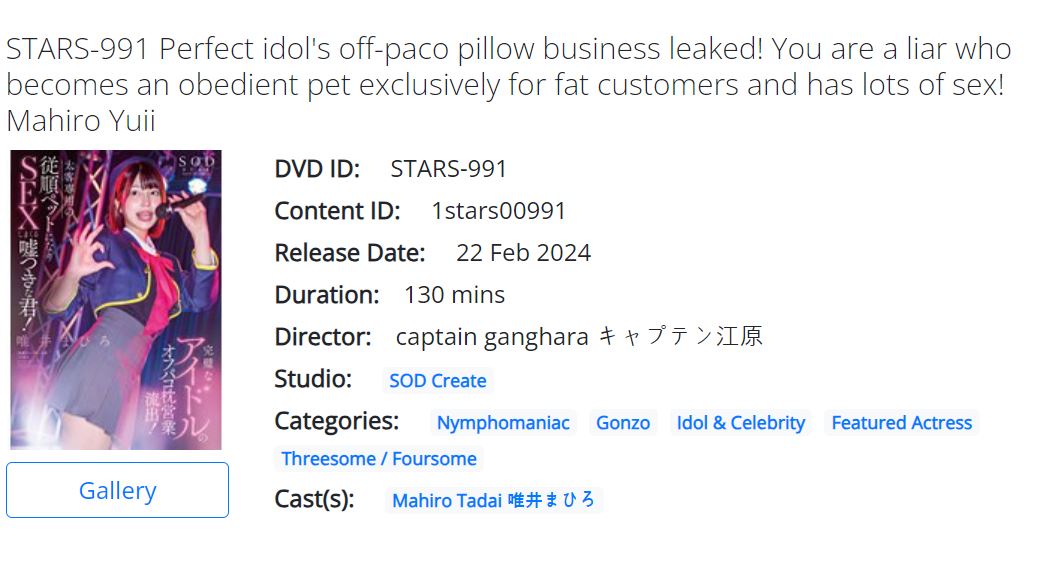Open the SOD Create studio link

[437, 381]
